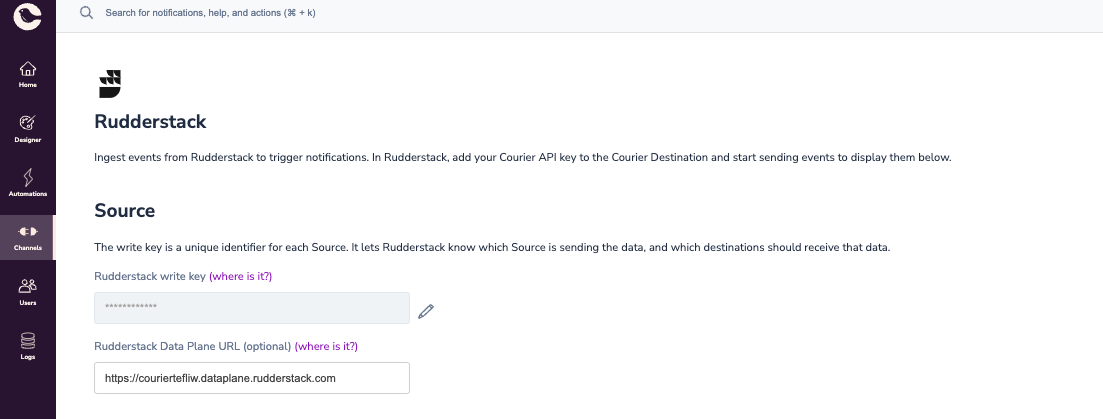Click the masked Rudderstack write key field
Image resolution: width=1103 pixels, height=419 pixels.
click(252, 308)
